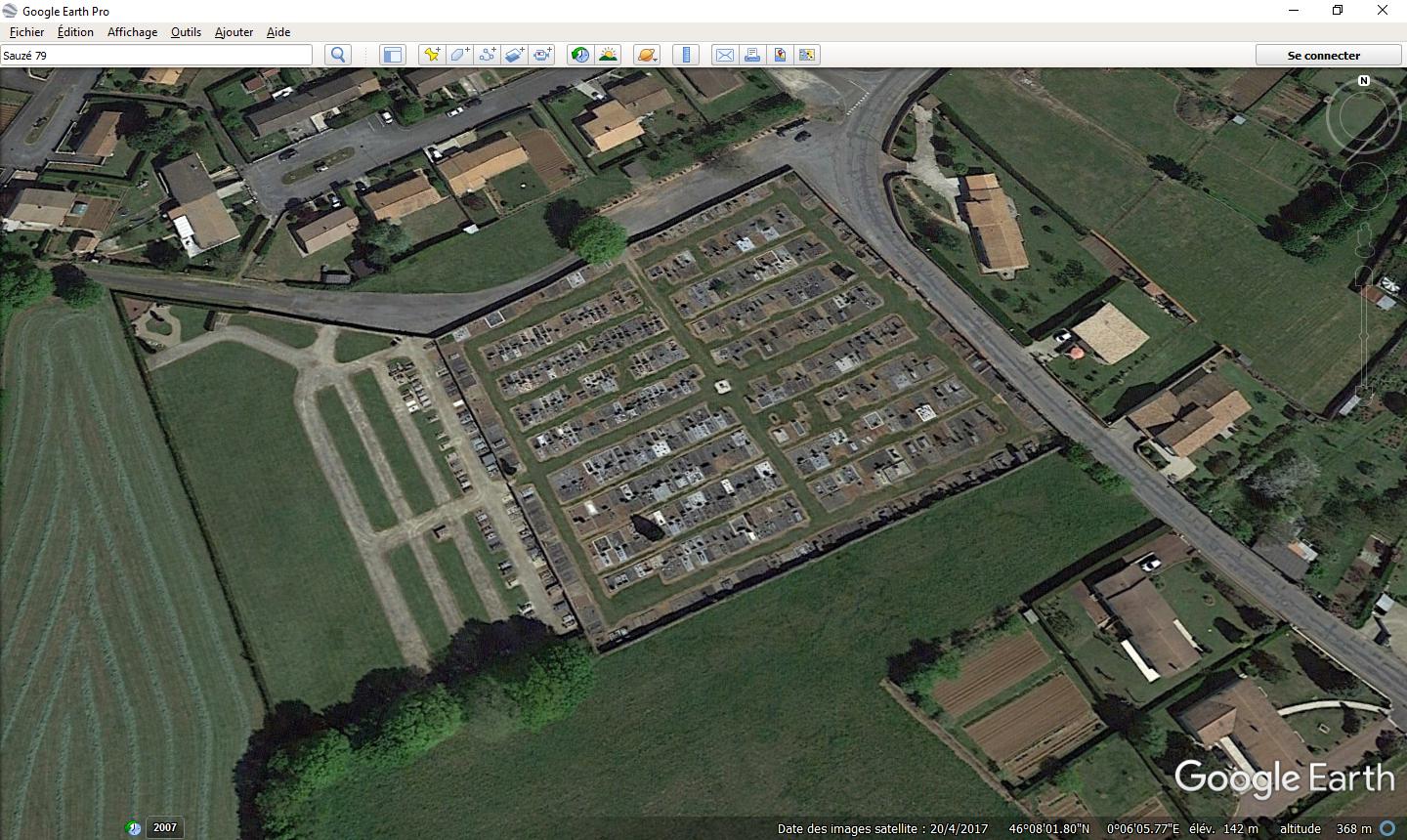Viewport: 1407px width, 840px height.
Task: Toggle the sidebar panel visibility
Action: (393, 55)
